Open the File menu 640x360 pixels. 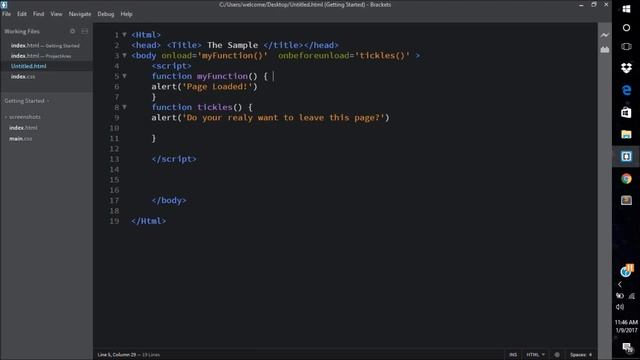[7, 14]
